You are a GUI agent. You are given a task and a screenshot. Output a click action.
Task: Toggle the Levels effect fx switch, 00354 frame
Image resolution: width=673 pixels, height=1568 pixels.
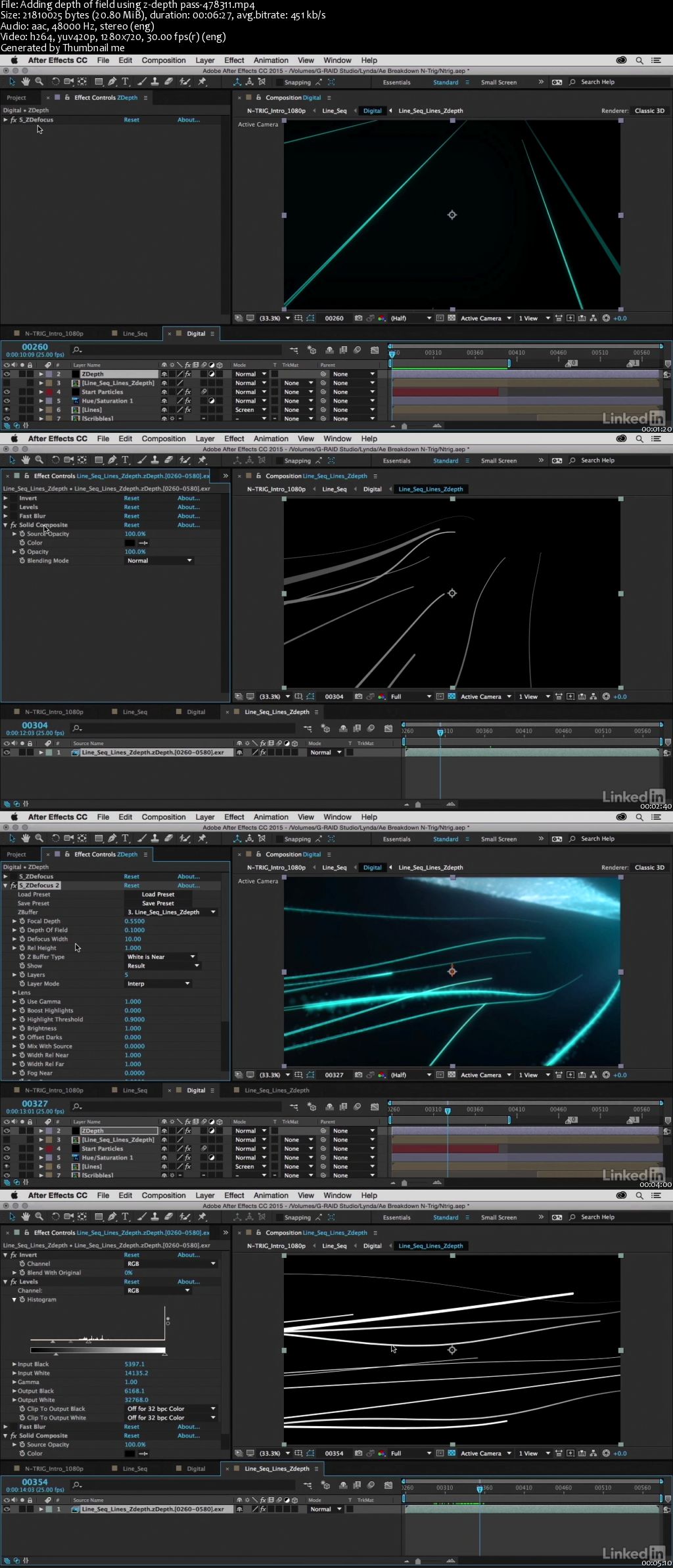tap(13, 1282)
